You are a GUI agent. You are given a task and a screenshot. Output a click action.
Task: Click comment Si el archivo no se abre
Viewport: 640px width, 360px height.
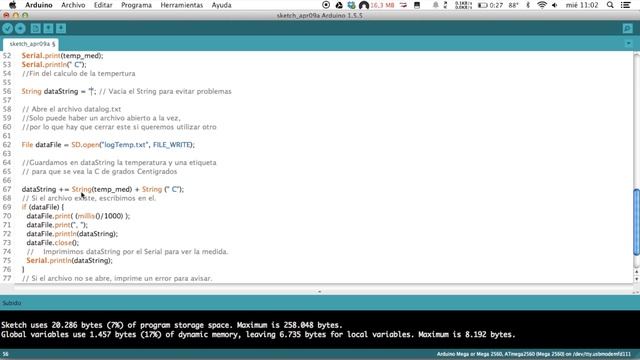[x=117, y=278]
